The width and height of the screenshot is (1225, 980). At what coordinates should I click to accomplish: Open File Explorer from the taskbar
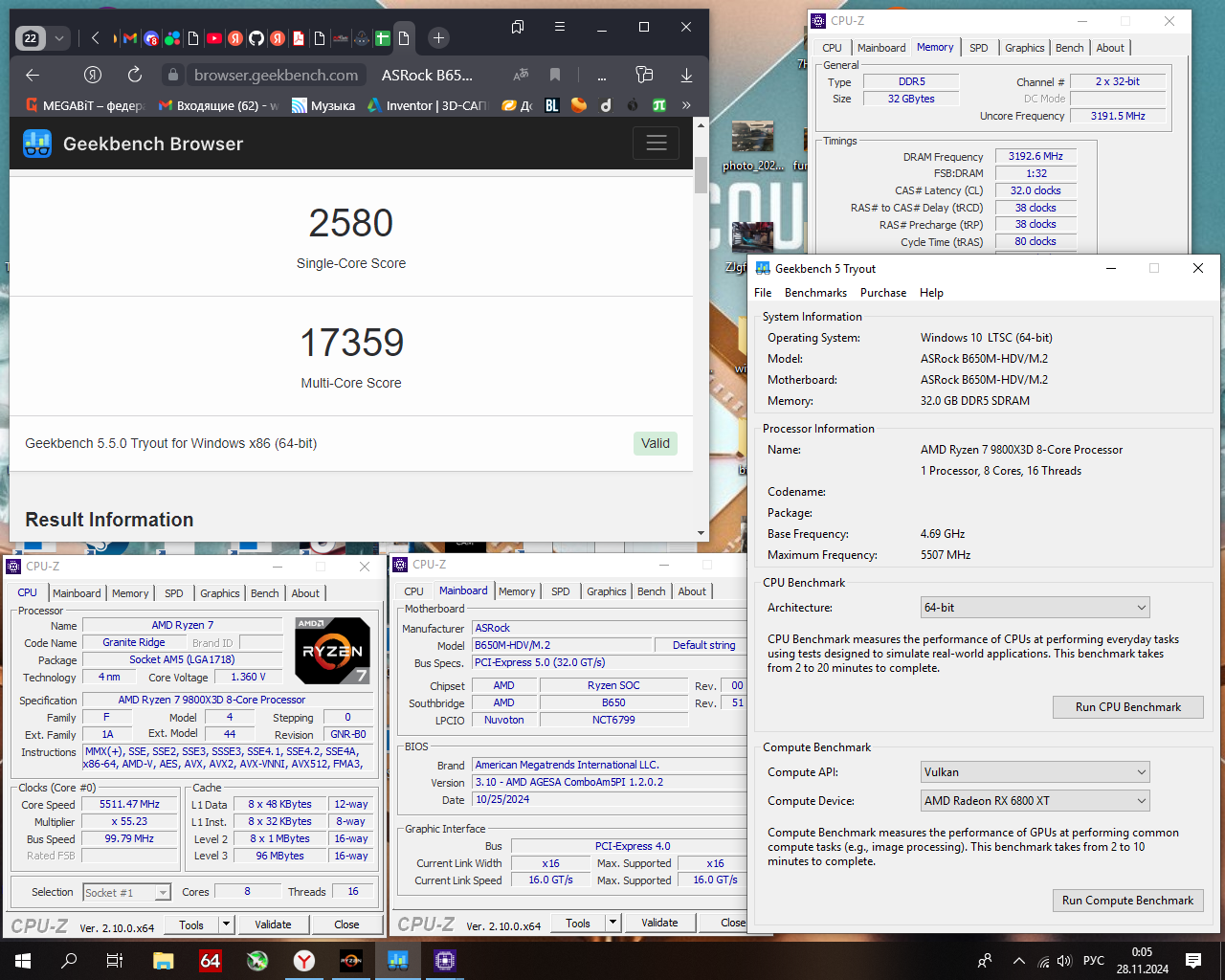163,960
